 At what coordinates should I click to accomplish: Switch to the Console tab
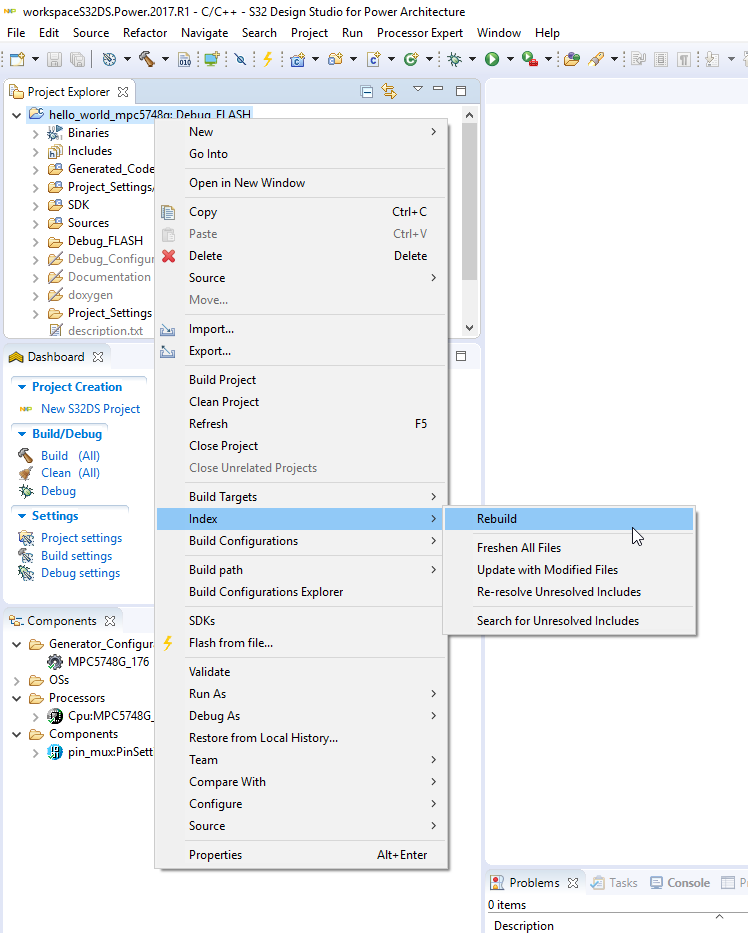click(x=680, y=883)
